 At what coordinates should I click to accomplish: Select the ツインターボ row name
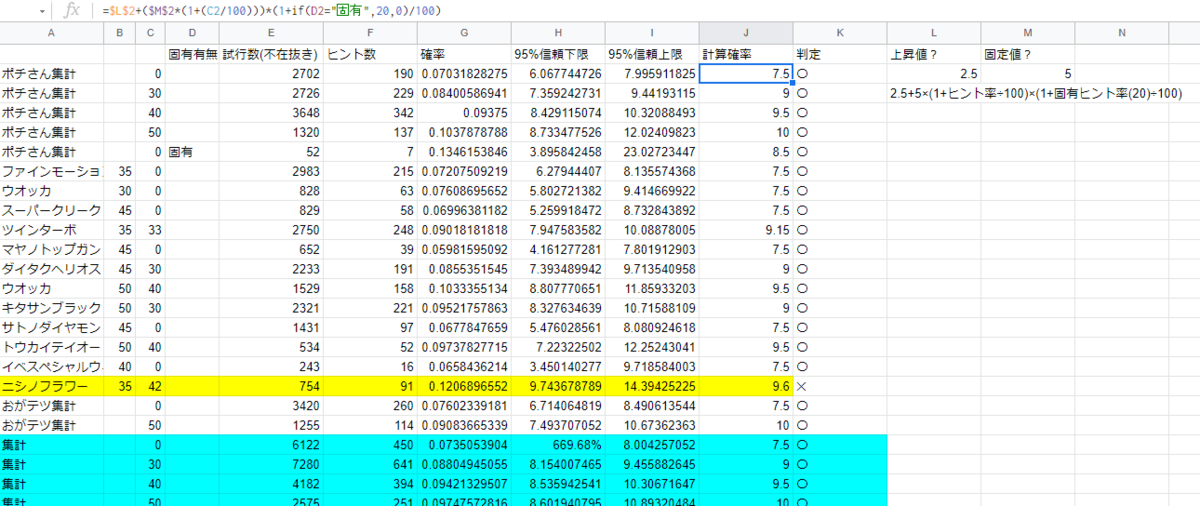pyautogui.click(x=51, y=229)
